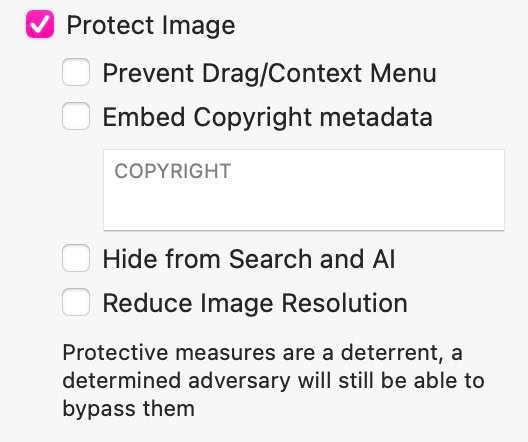Focus the empty lower area of copyright box
The height and width of the screenshot is (442, 528).
click(x=304, y=207)
